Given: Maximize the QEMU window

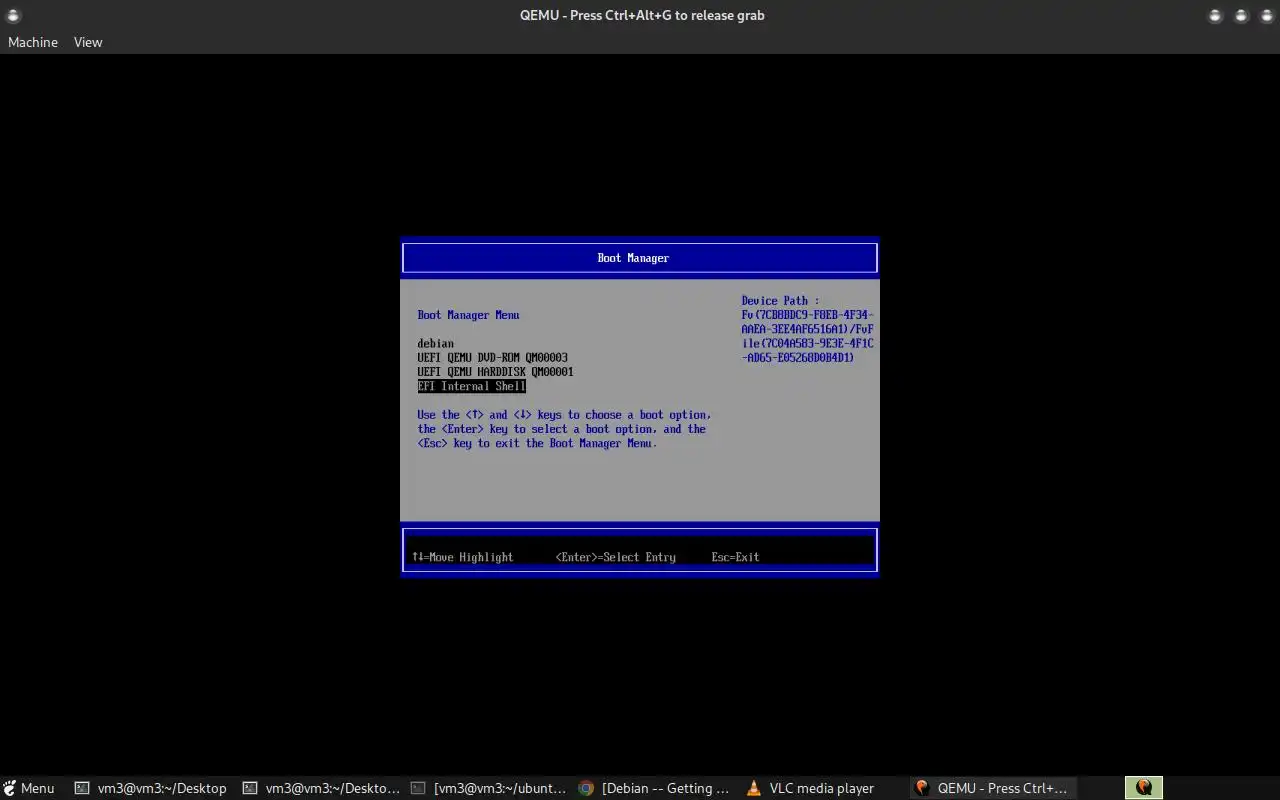Looking at the screenshot, I should [x=1241, y=15].
